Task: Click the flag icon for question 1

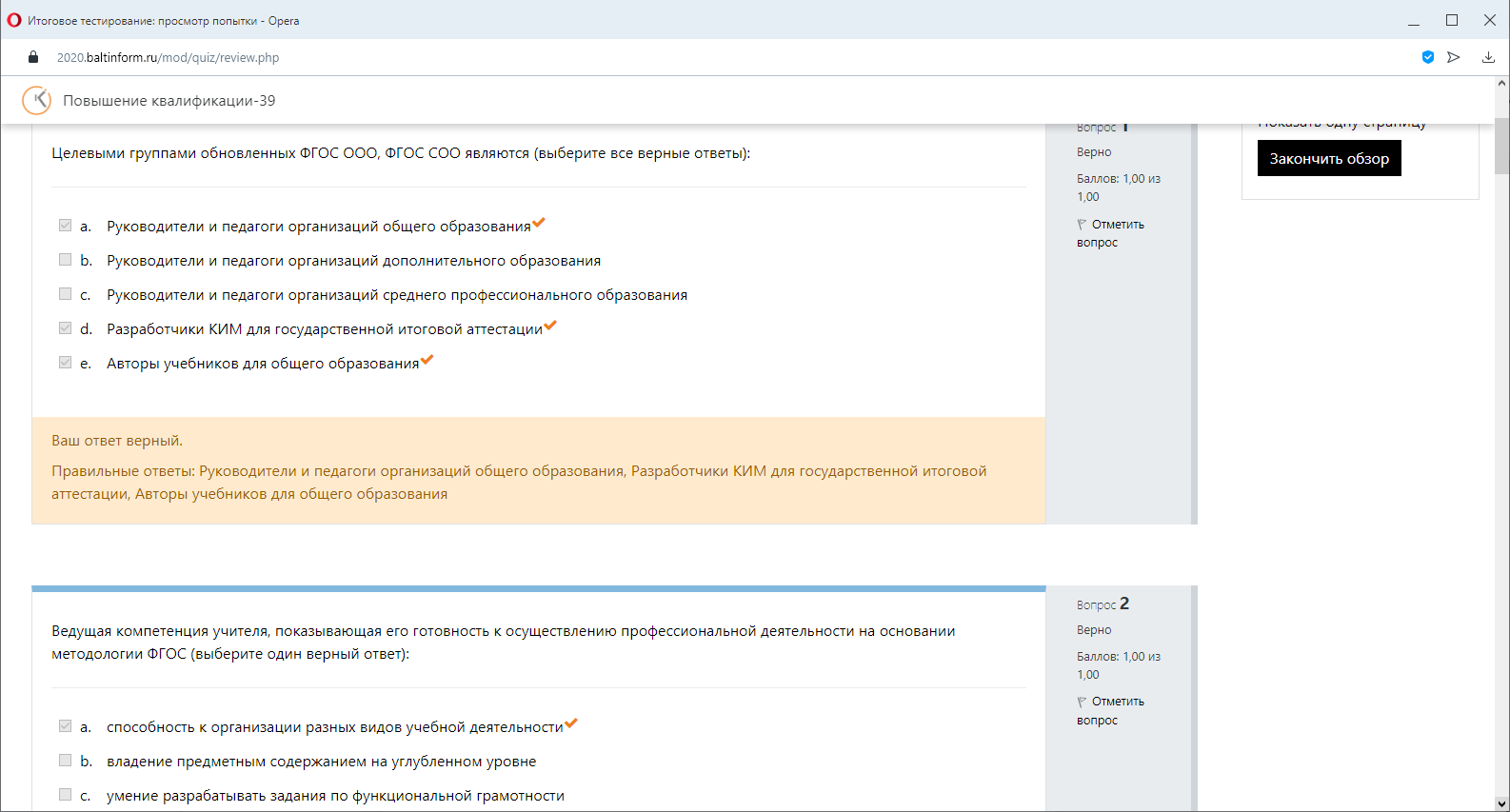Action: 1082,225
